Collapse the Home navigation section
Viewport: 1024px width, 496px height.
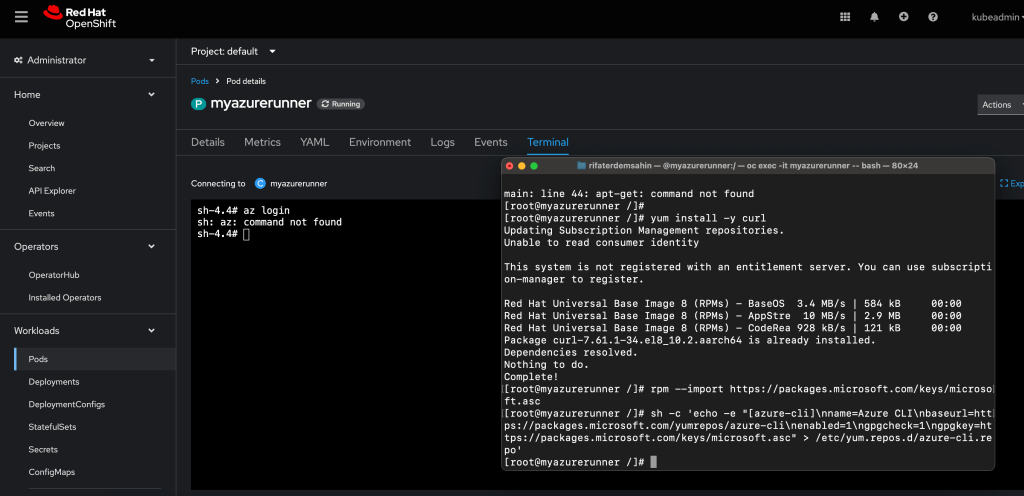coord(85,95)
